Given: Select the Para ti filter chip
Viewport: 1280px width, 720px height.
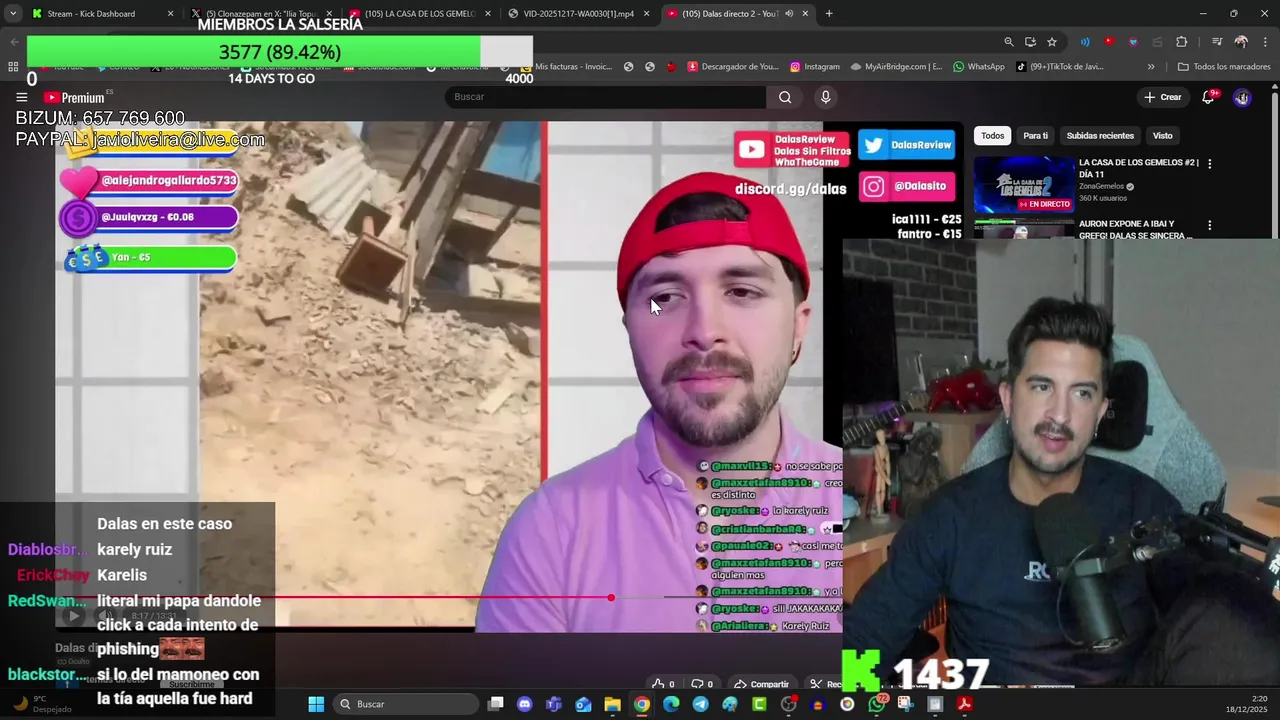Looking at the screenshot, I should pos(1036,136).
